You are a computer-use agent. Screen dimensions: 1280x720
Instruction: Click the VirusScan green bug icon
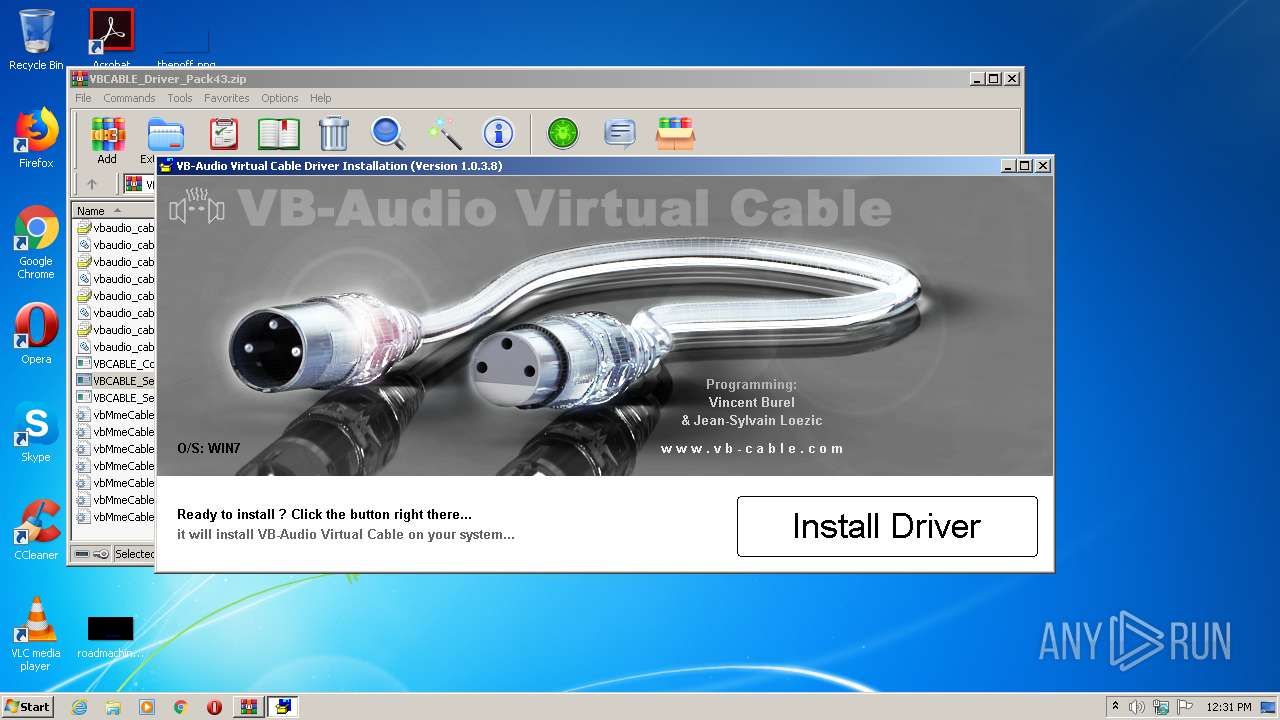[x=563, y=133]
